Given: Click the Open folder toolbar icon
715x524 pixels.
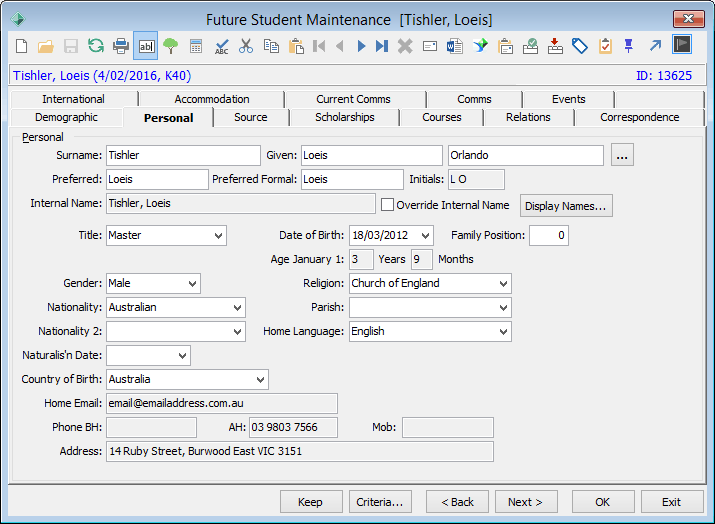Looking at the screenshot, I should (x=46, y=46).
